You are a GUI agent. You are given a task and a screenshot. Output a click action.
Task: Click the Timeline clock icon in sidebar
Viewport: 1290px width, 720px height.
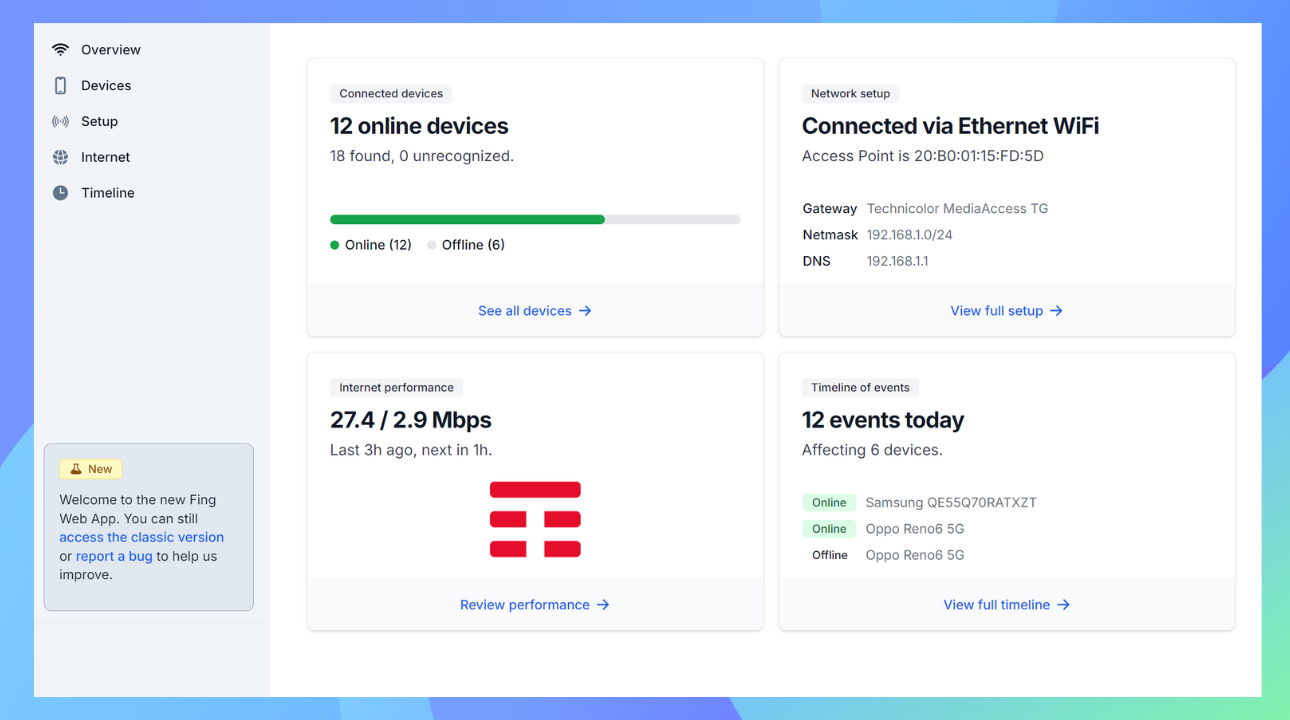[x=61, y=193]
